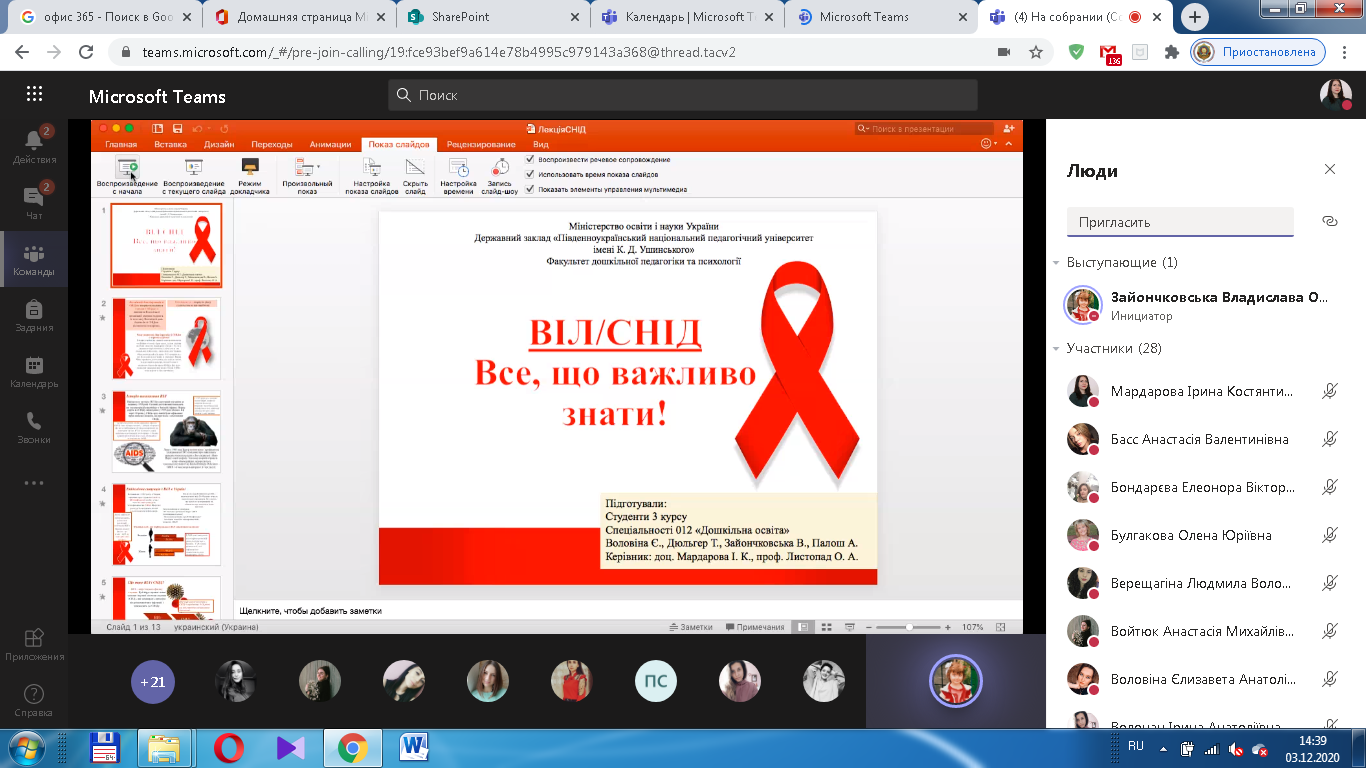Toggle mute for Басс Анастасія Валентинівна
This screenshot has height=768, width=1366.
coord(1329,439)
